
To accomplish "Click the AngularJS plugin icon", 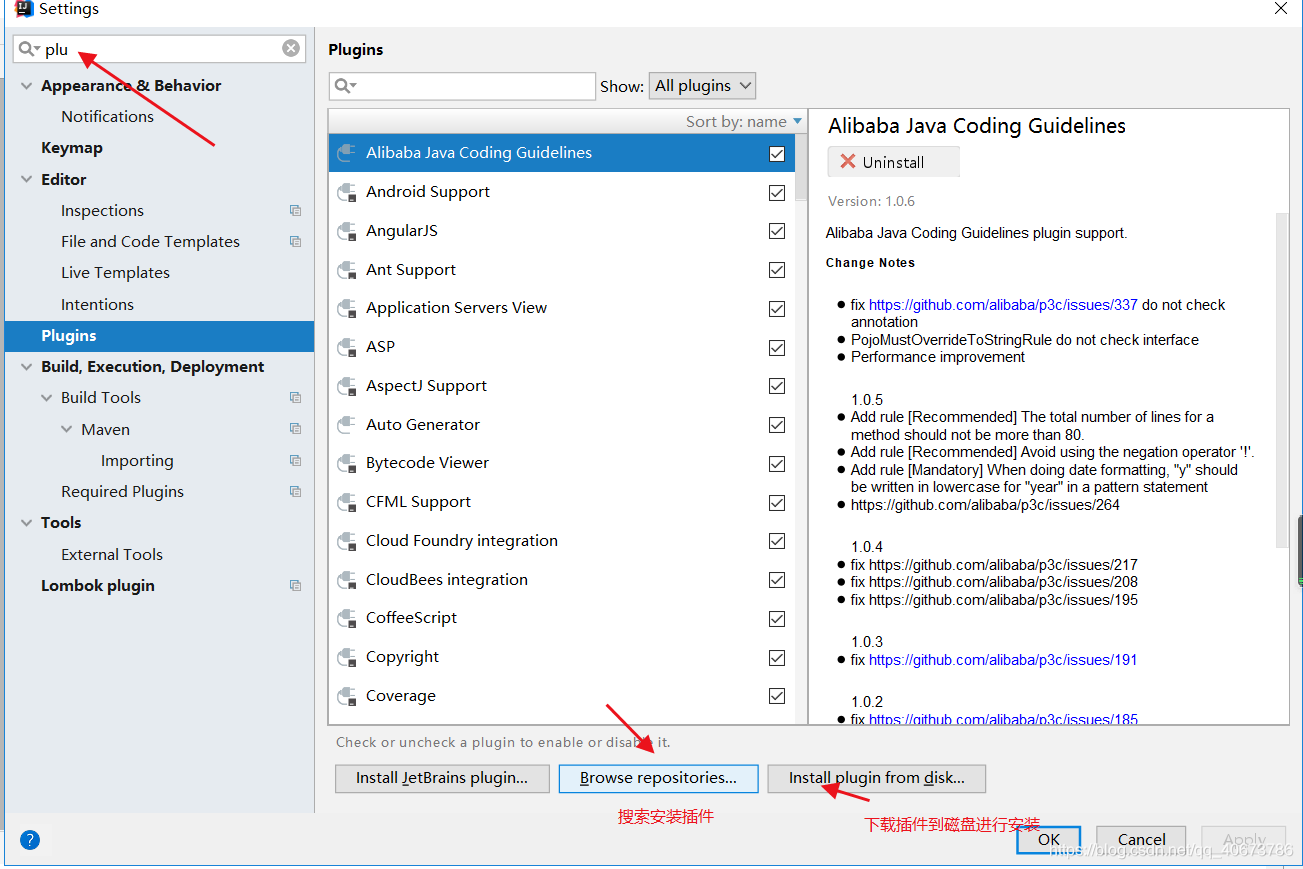I will coord(347,231).
